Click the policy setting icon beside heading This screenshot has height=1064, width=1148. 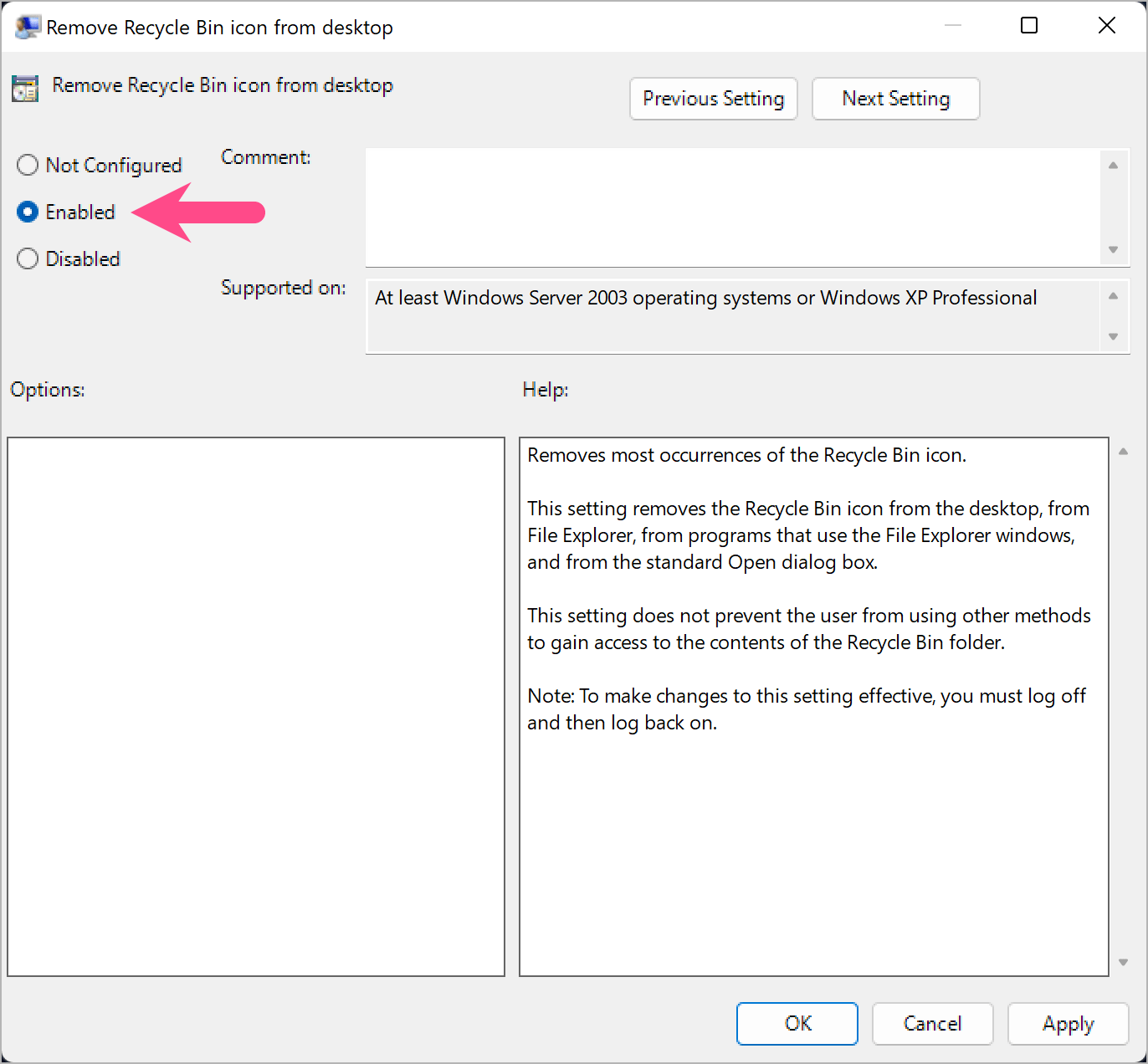click(25, 88)
